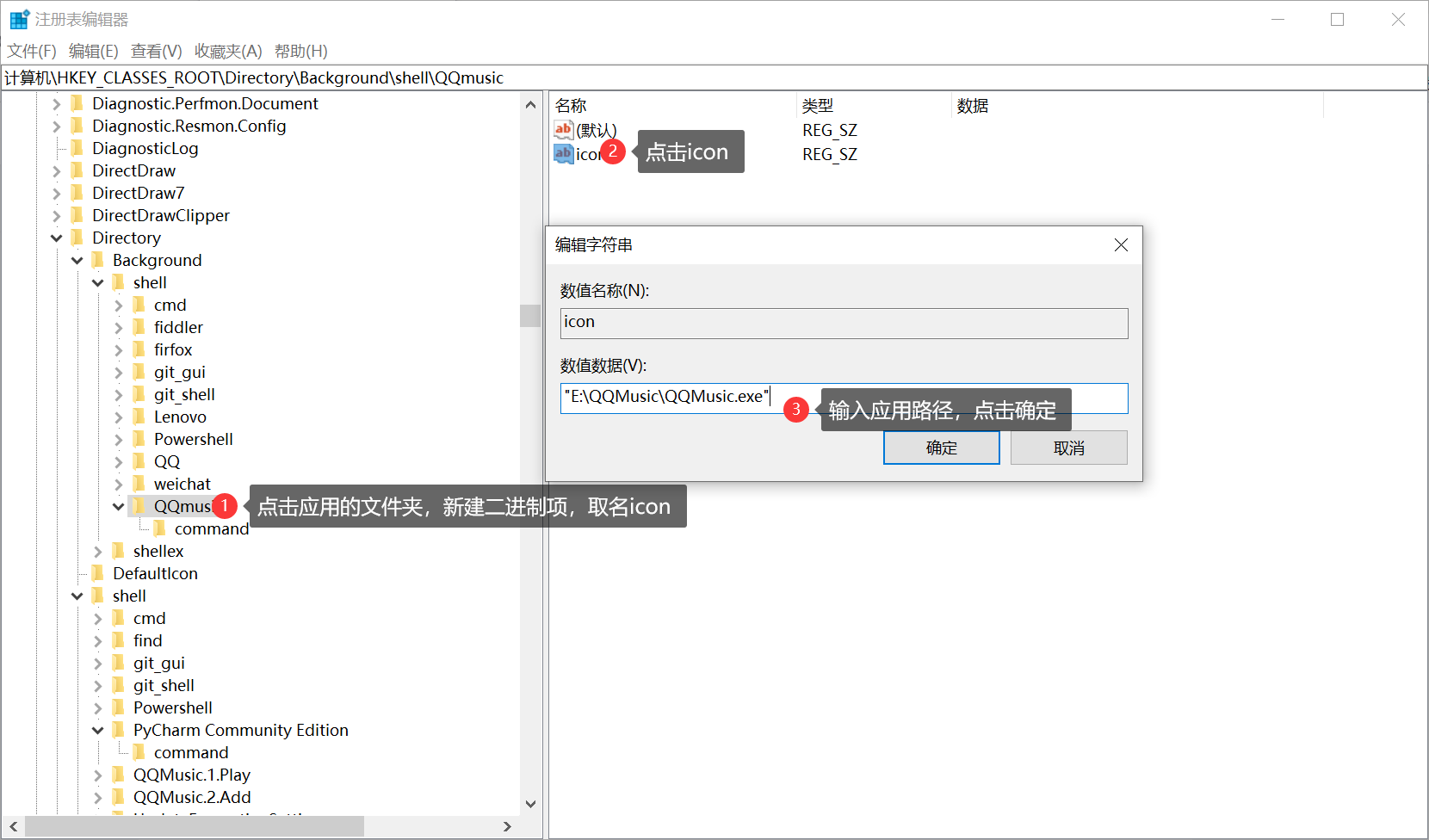Expand Diagnostic.Perfmon.Document key
Image resolution: width=1429 pixels, height=840 pixels.
tap(57, 104)
